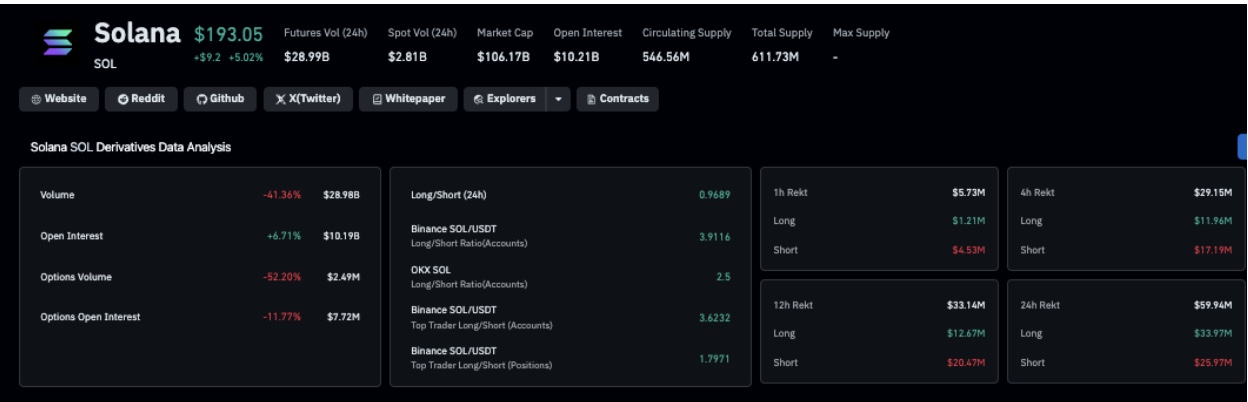Click the Long/Short (24h) ratio row

(571, 194)
